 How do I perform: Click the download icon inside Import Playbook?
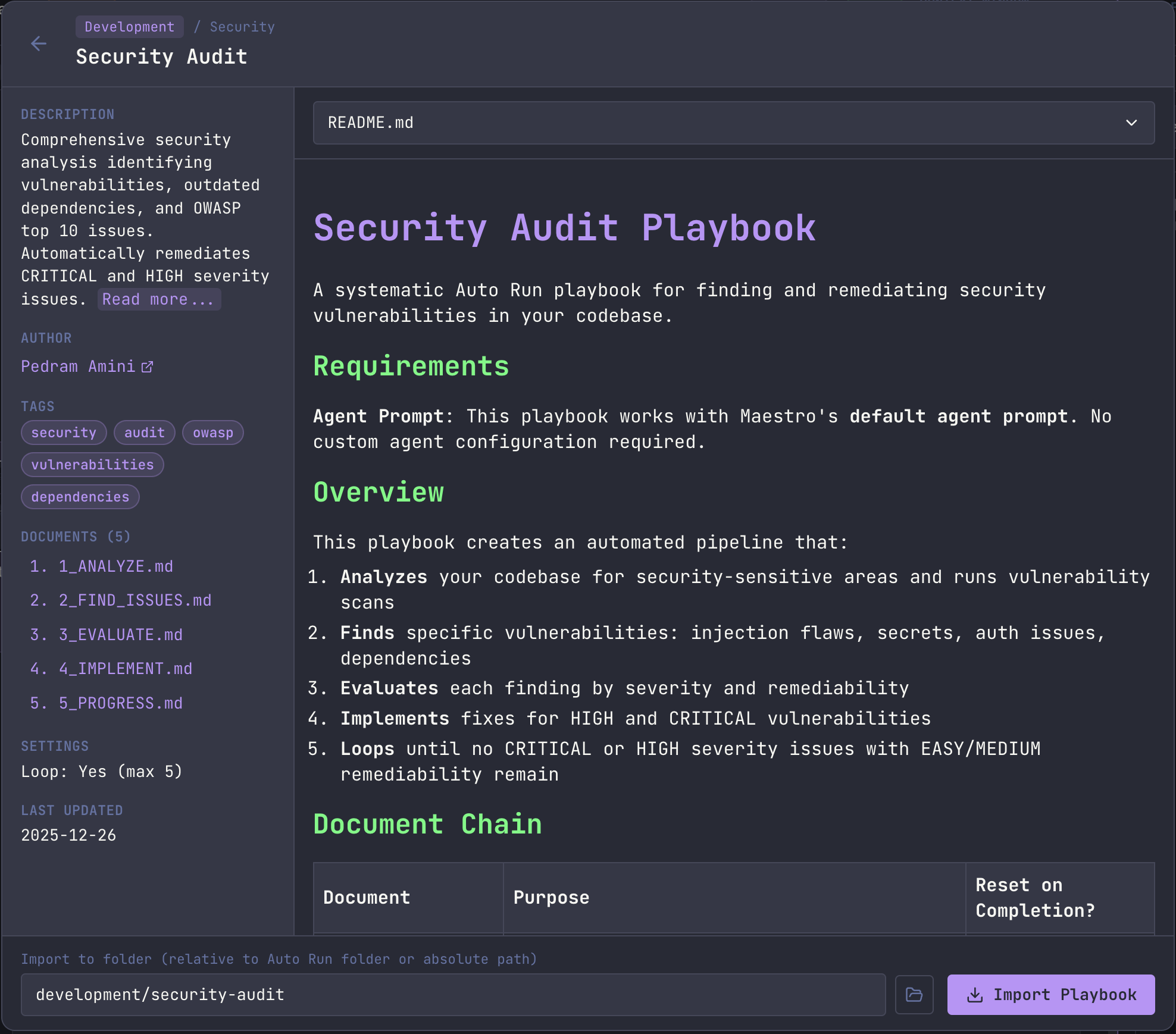pyautogui.click(x=975, y=994)
